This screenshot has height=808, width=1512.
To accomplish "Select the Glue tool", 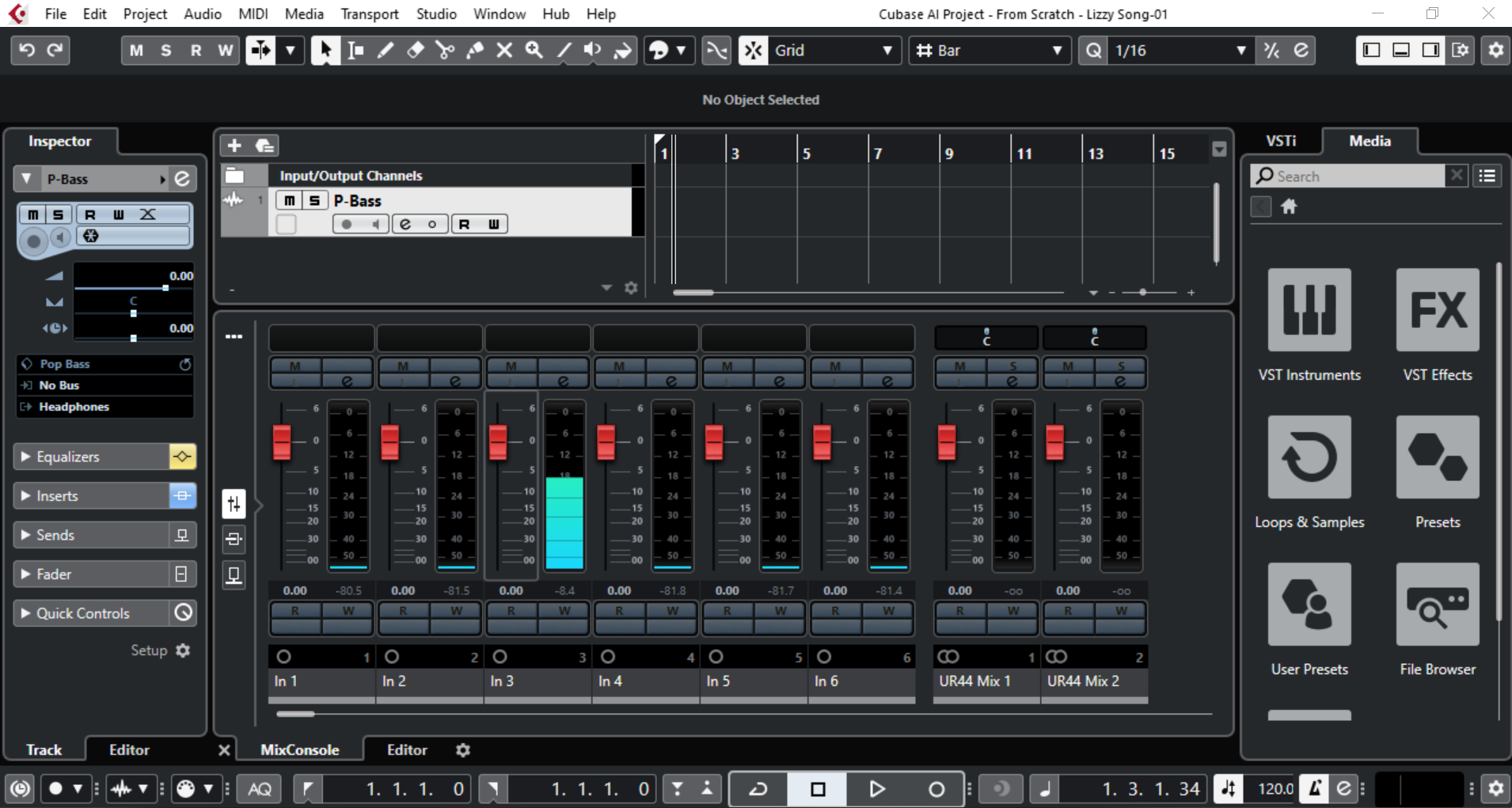I will pos(475,51).
